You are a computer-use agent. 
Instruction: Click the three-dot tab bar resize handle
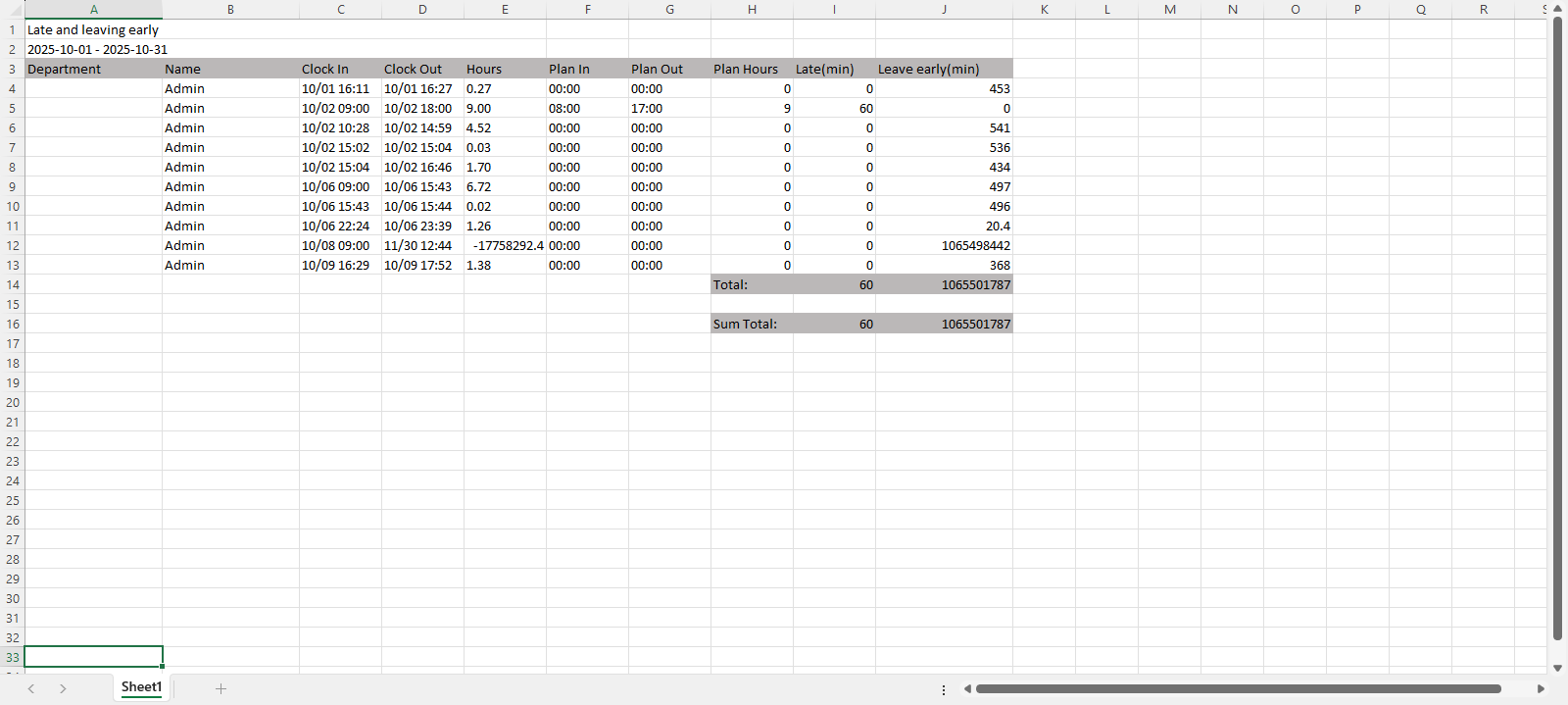coord(944,689)
